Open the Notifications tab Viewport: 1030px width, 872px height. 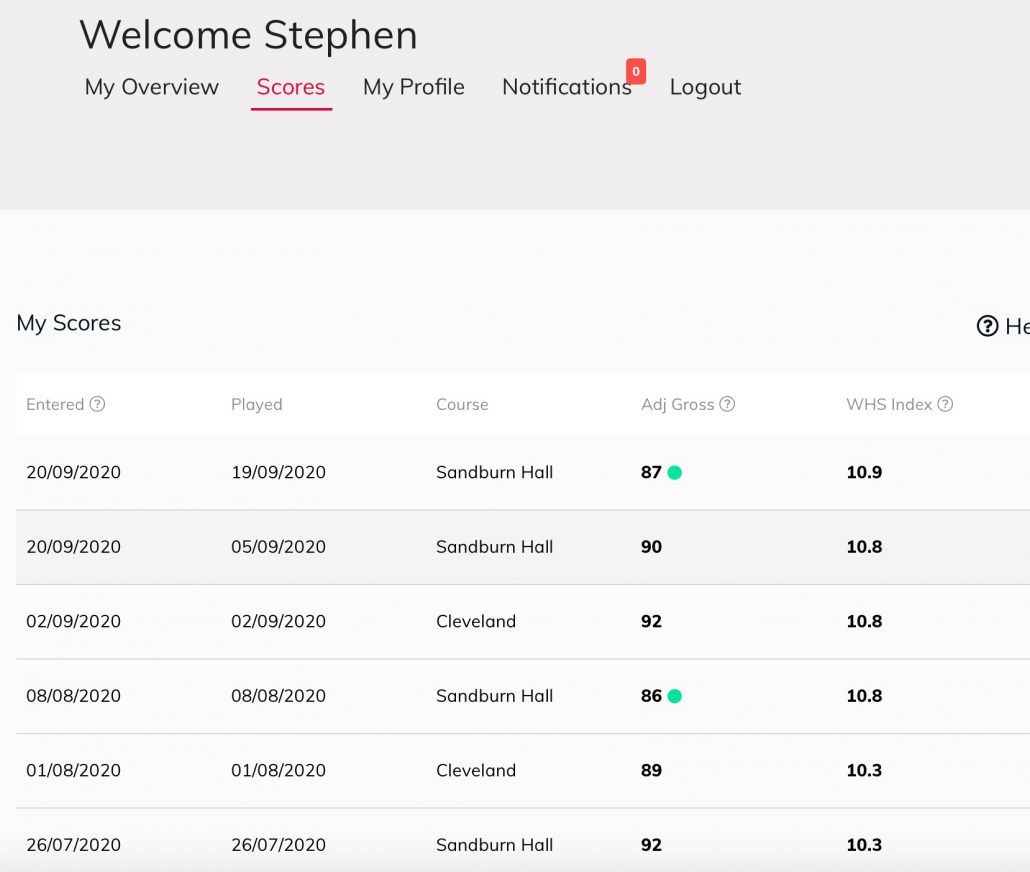coord(567,87)
